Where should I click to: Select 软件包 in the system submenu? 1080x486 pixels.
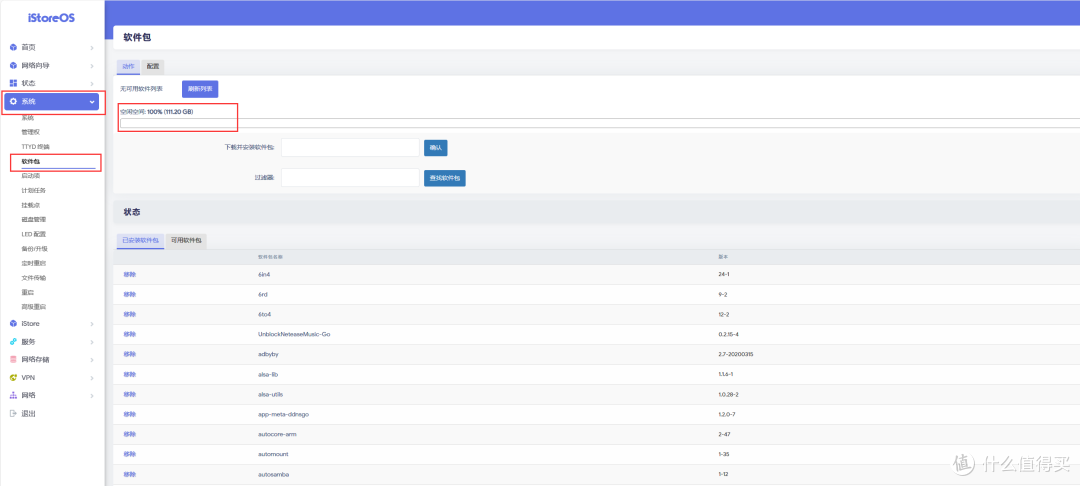[x=31, y=161]
